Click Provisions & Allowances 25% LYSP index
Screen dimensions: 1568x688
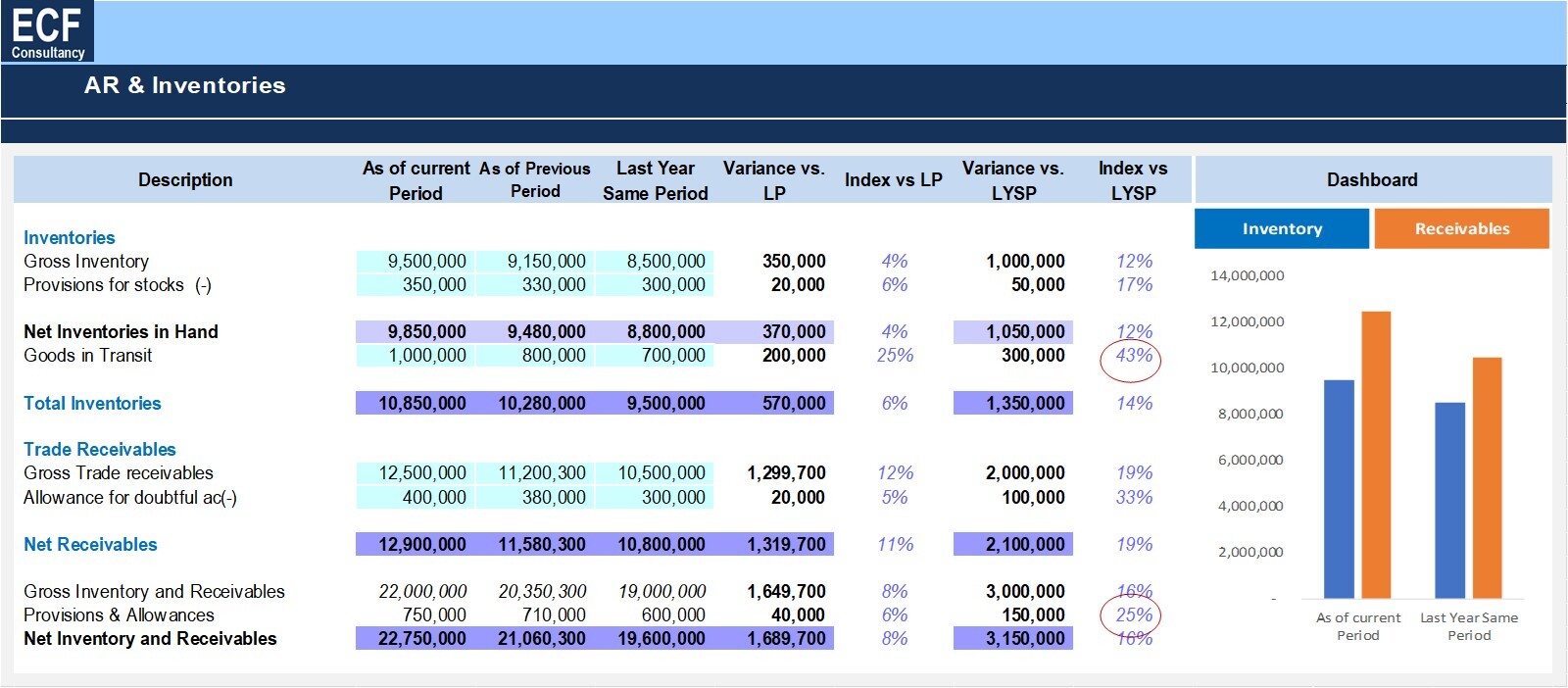[x=1134, y=614]
